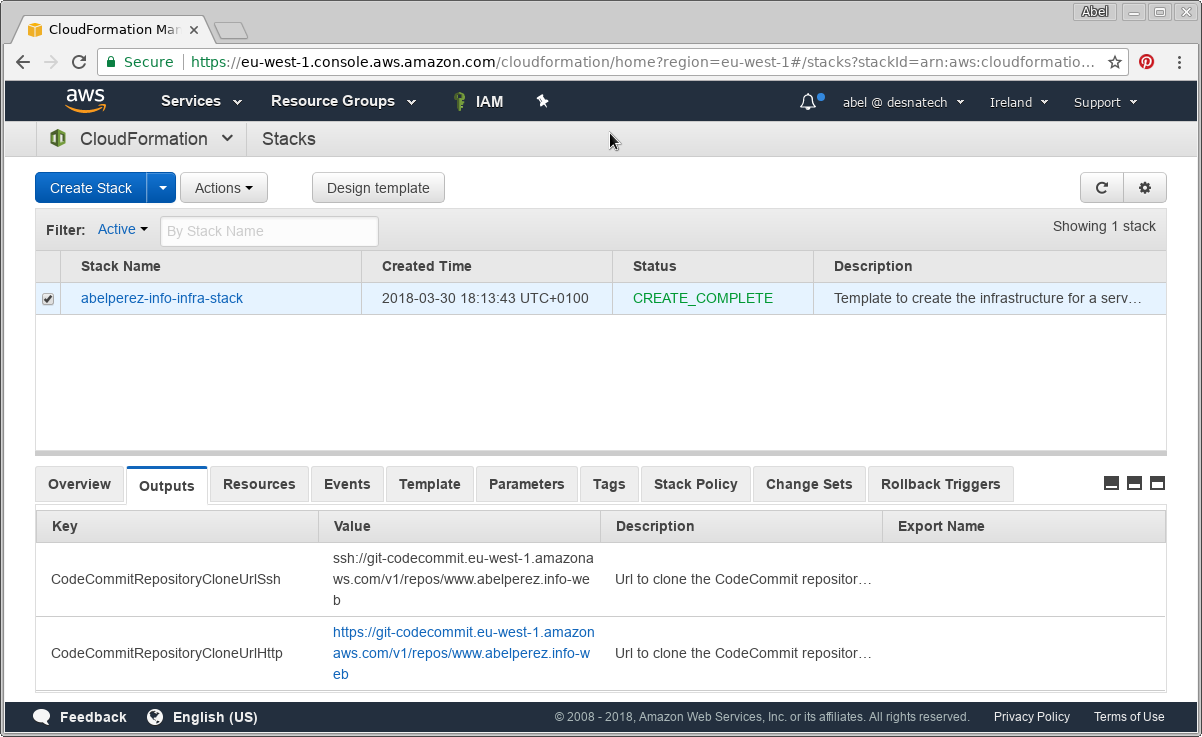Click the browser address bar URL
Screen dimensions: 1202x737
642,62
